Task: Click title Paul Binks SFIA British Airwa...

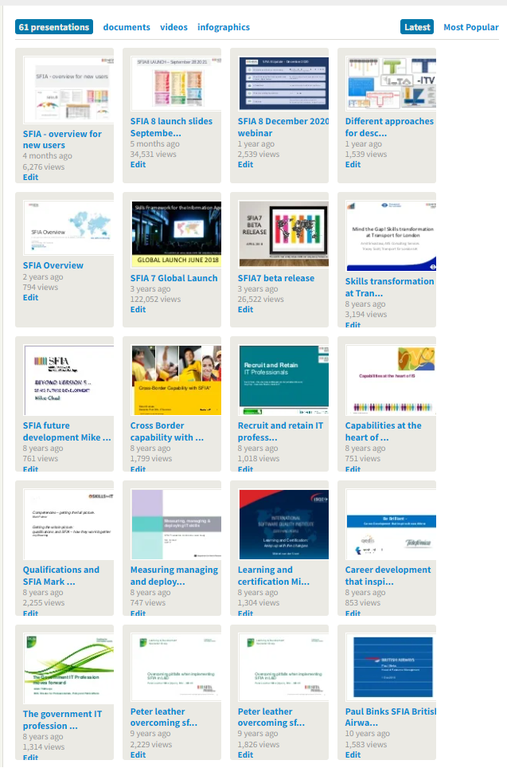Action: coord(390,717)
